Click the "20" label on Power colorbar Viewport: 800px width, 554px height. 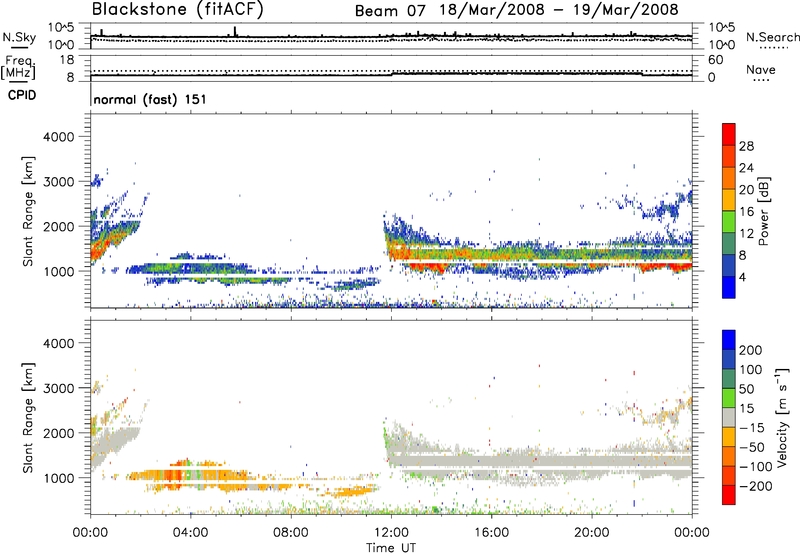point(746,190)
